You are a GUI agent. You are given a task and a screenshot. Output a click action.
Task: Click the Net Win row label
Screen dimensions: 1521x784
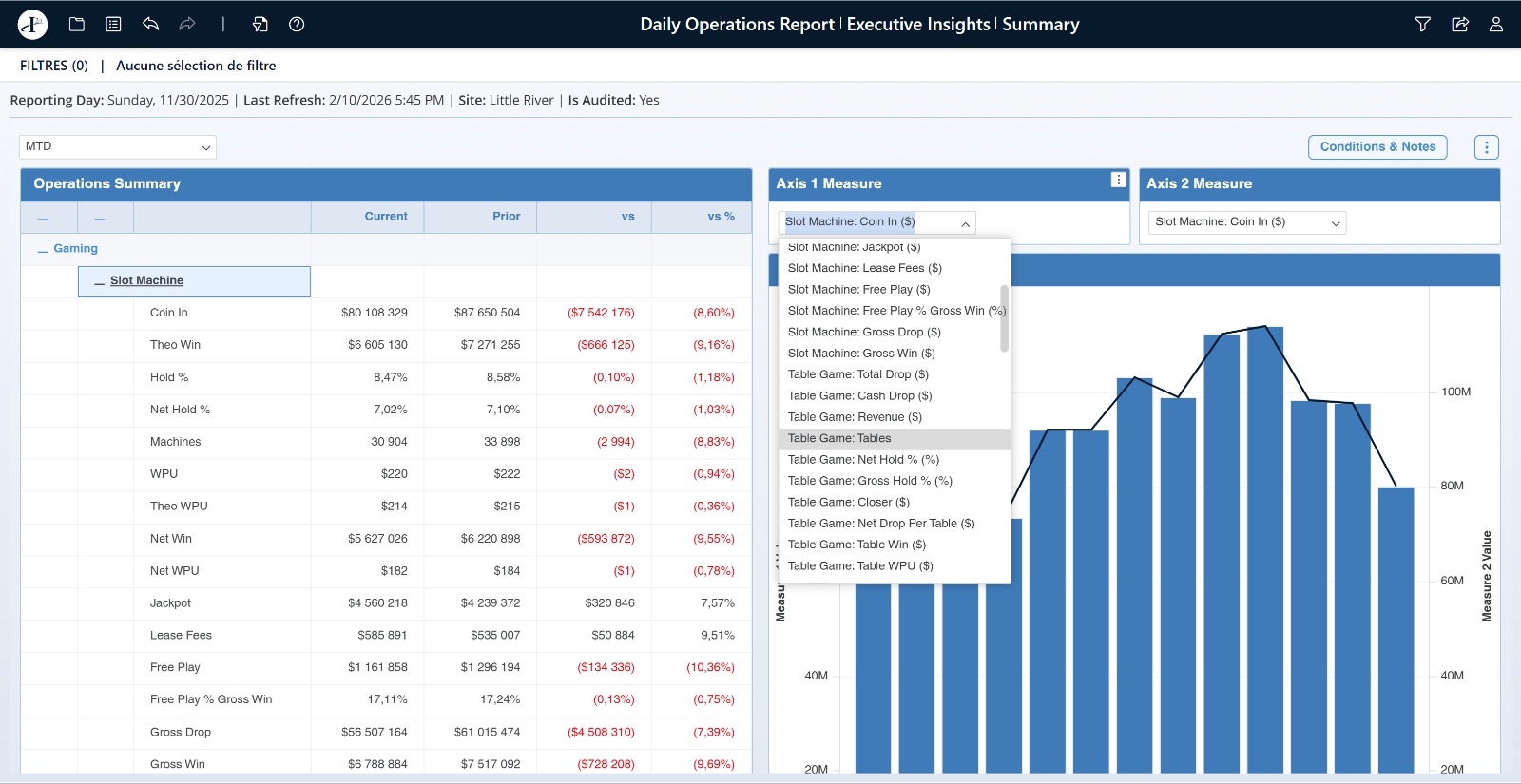pyautogui.click(x=171, y=539)
